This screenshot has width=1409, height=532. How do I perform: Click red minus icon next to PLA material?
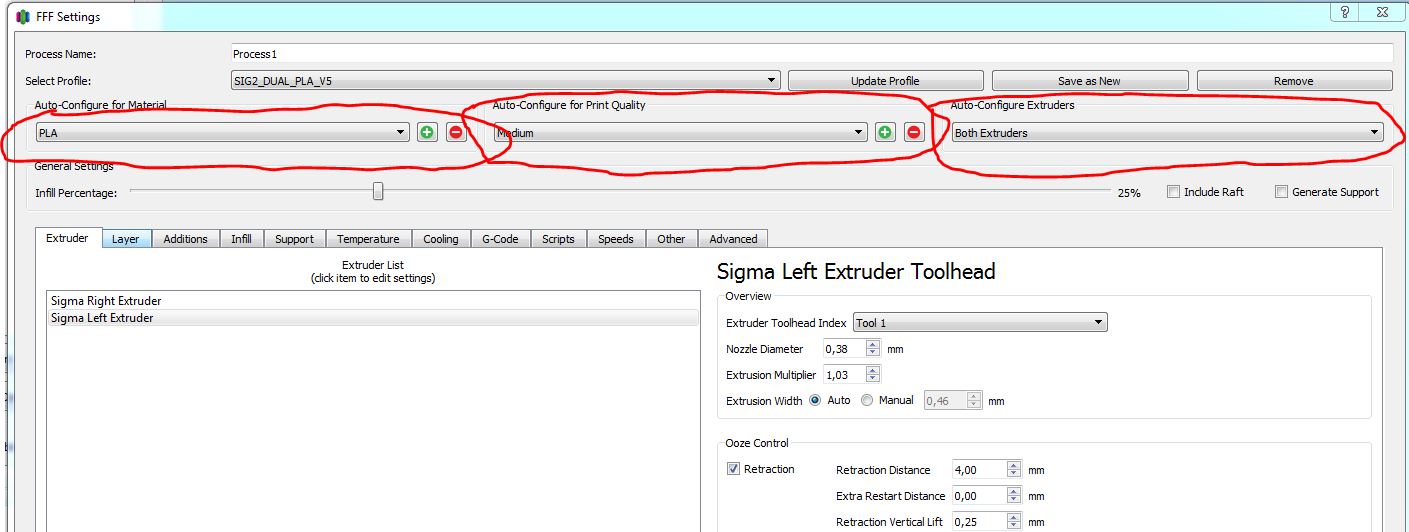[x=456, y=132]
